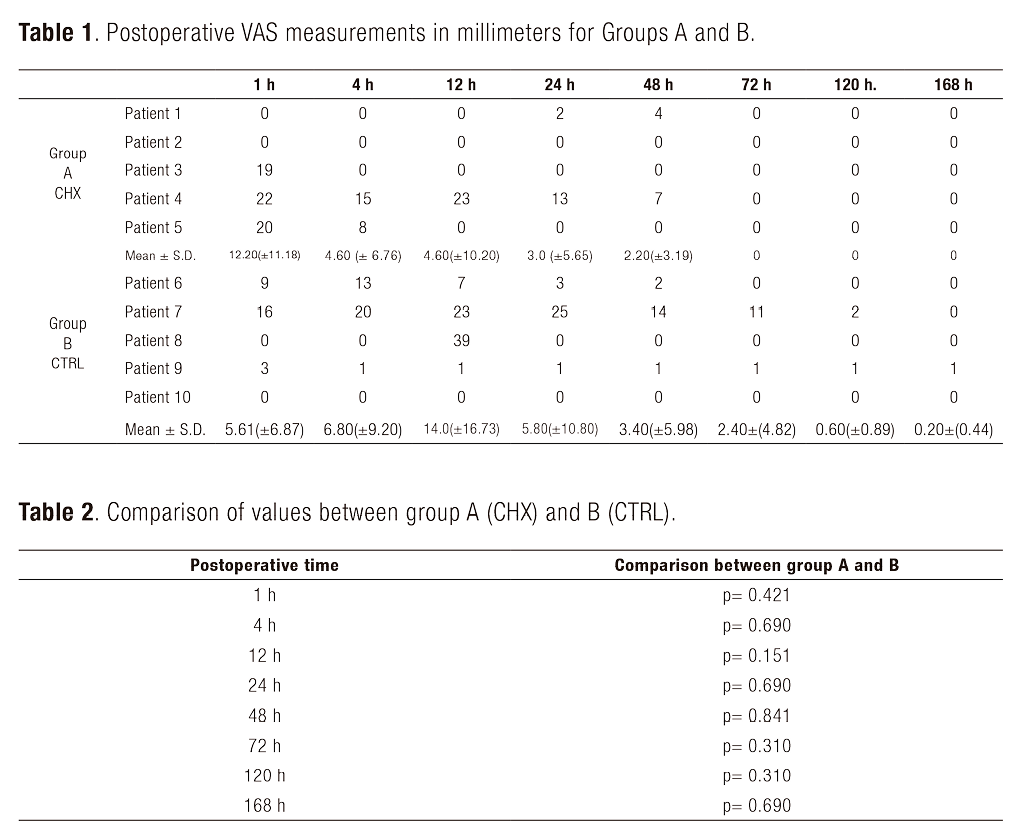
Task: Select the Postoperative time column header
Action: (264, 565)
